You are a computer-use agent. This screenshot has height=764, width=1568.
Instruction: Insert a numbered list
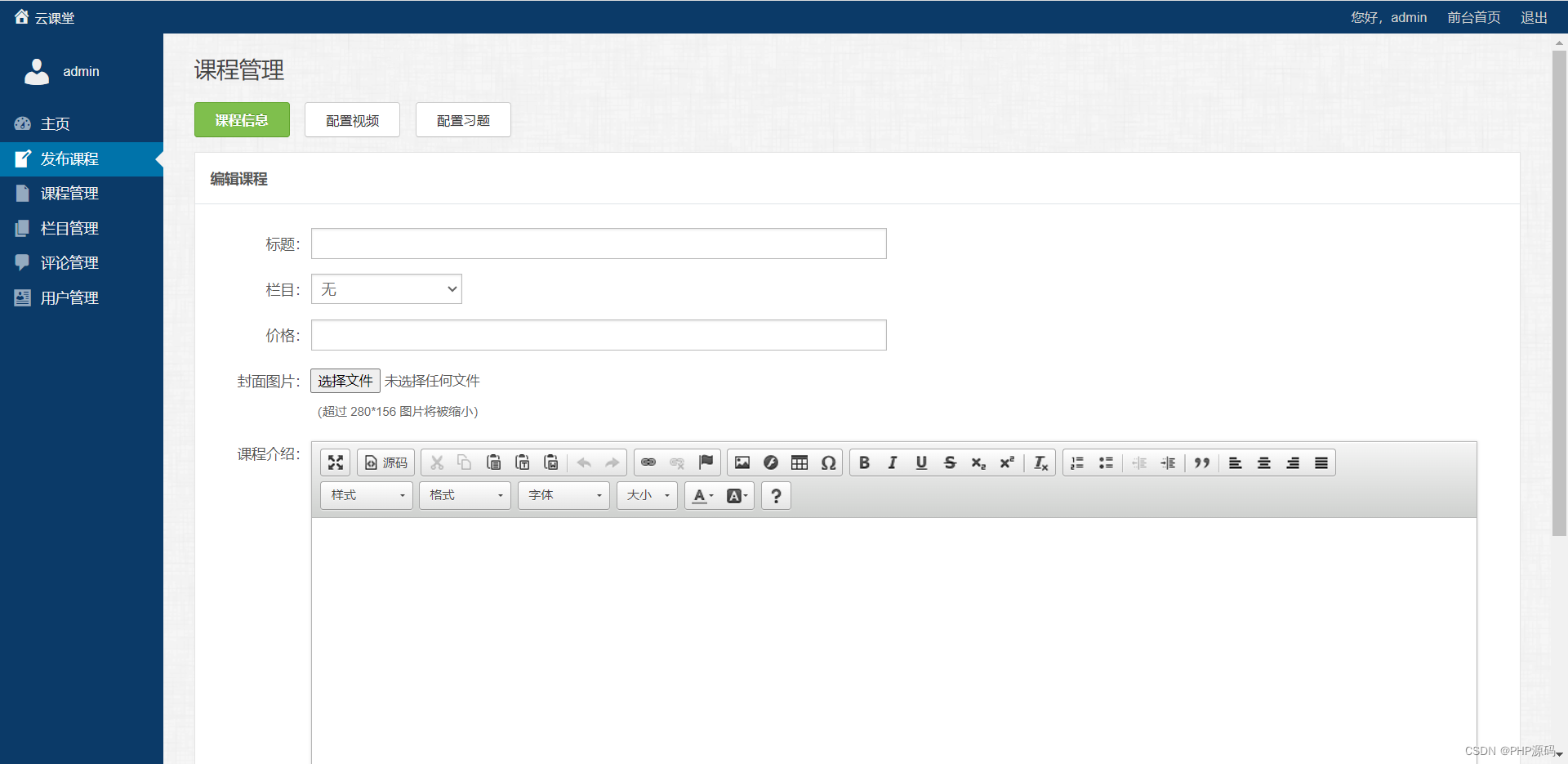[x=1077, y=462]
